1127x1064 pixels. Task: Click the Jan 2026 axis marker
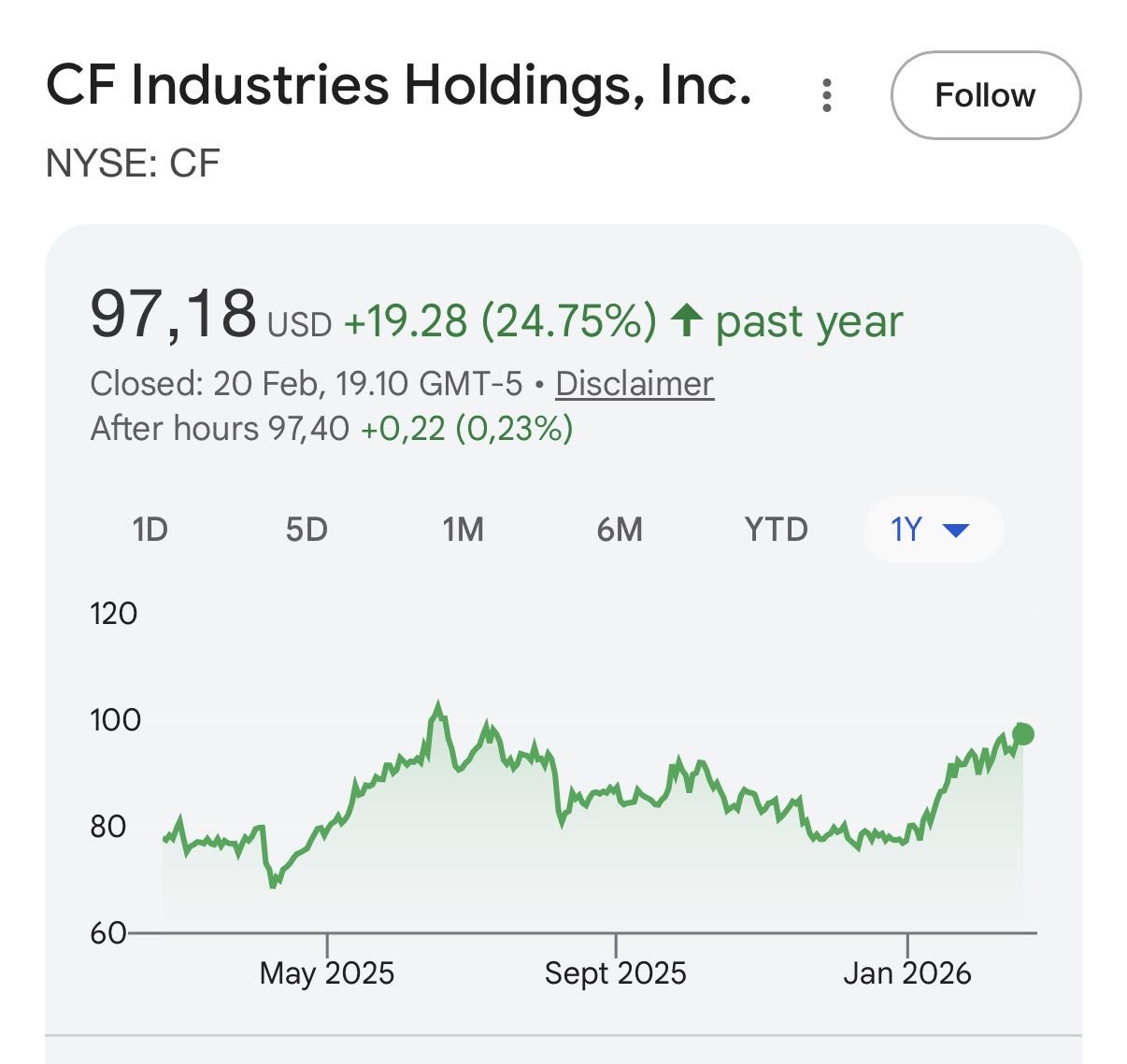[906, 972]
